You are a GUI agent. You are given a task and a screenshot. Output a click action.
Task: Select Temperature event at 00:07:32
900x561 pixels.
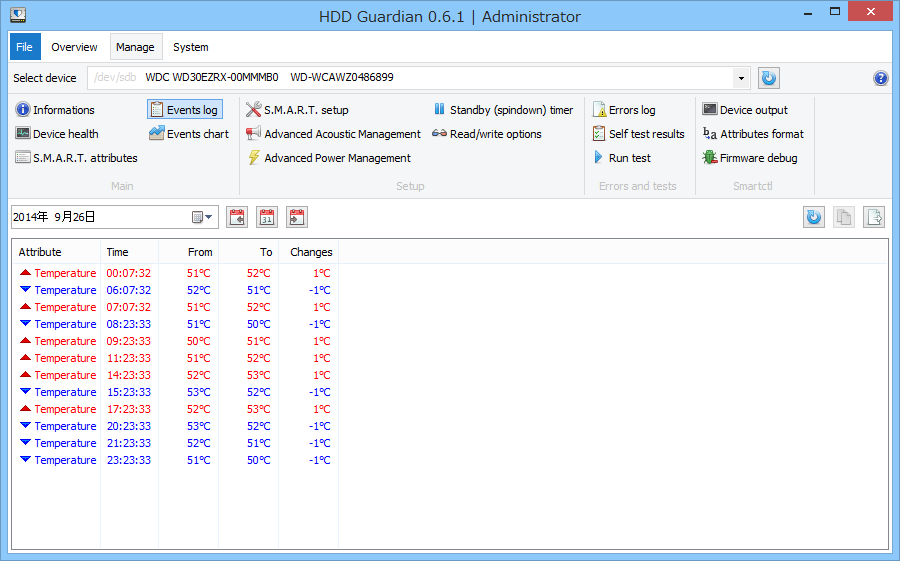click(x=175, y=273)
